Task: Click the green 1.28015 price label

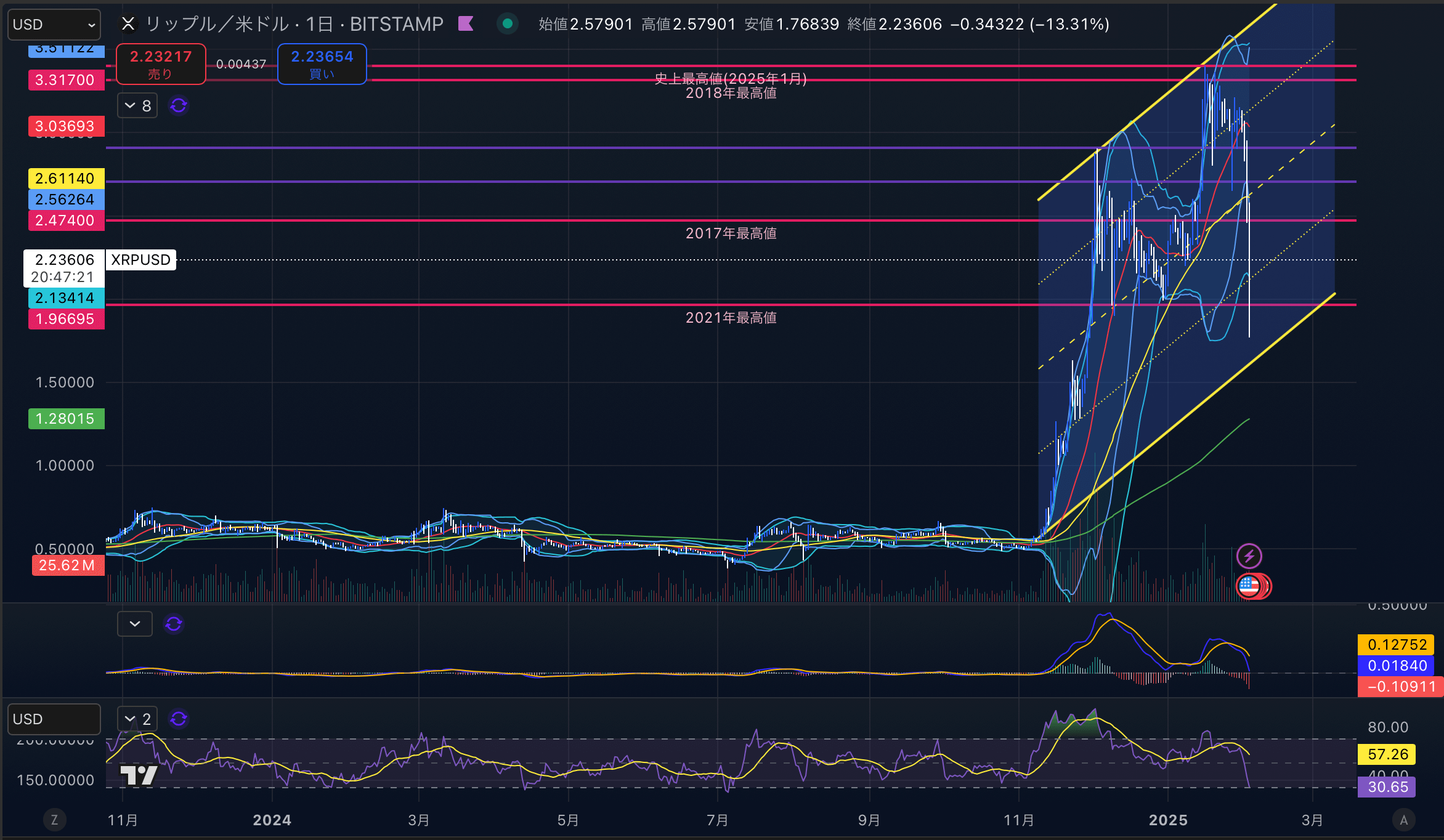Action: (67, 419)
